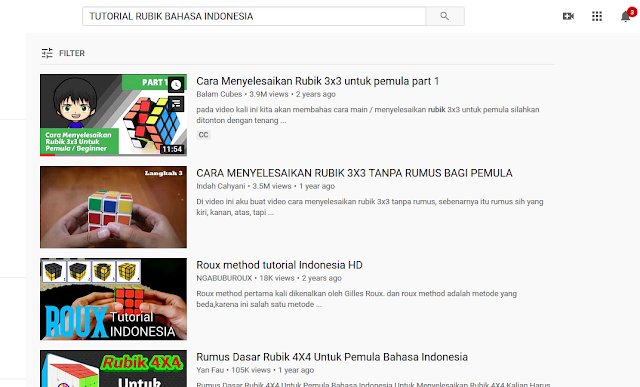Click Add to queue icon on first thumbnail
Viewport: 640px width, 387px height.
click(x=176, y=104)
